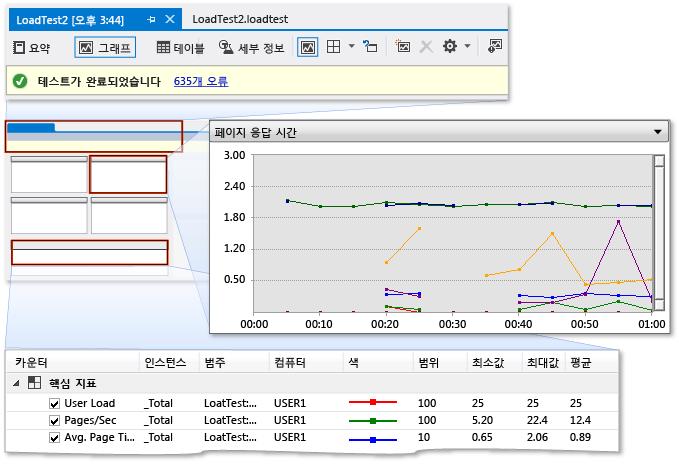Select the top-left graph panel thumbnail
The width and height of the screenshot is (679, 464).
pos(49,174)
